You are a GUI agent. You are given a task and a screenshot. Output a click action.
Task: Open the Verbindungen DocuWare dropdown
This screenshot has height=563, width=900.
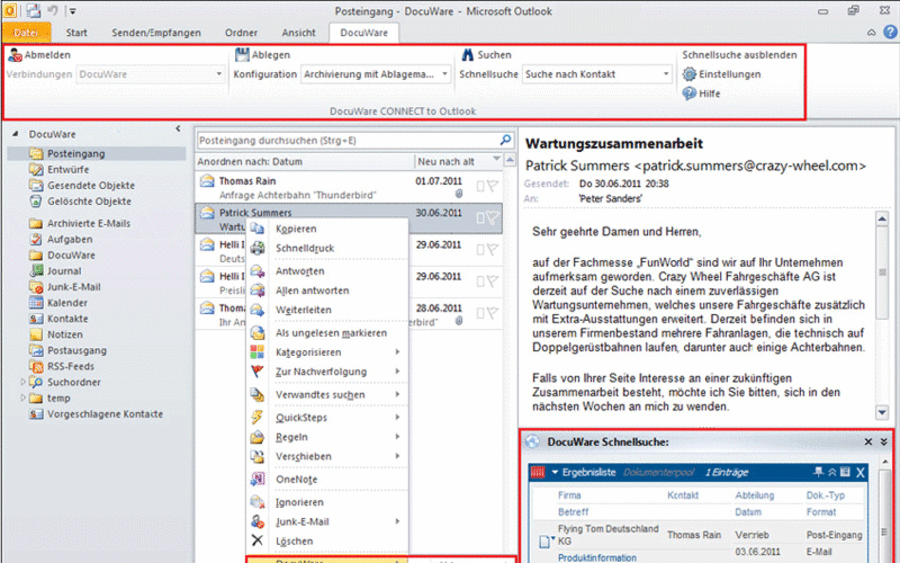(x=219, y=74)
